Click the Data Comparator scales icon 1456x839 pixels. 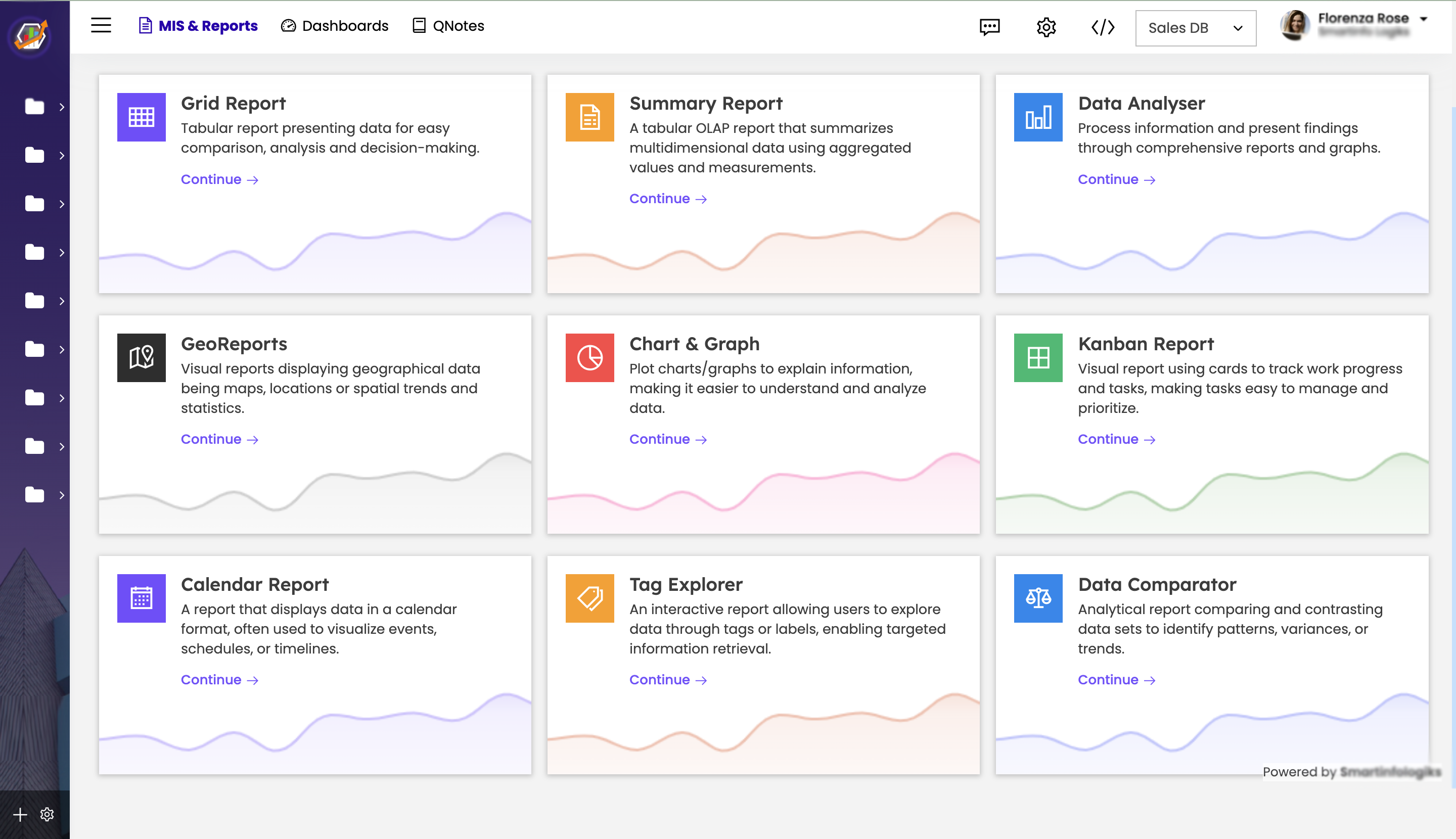tap(1037, 598)
